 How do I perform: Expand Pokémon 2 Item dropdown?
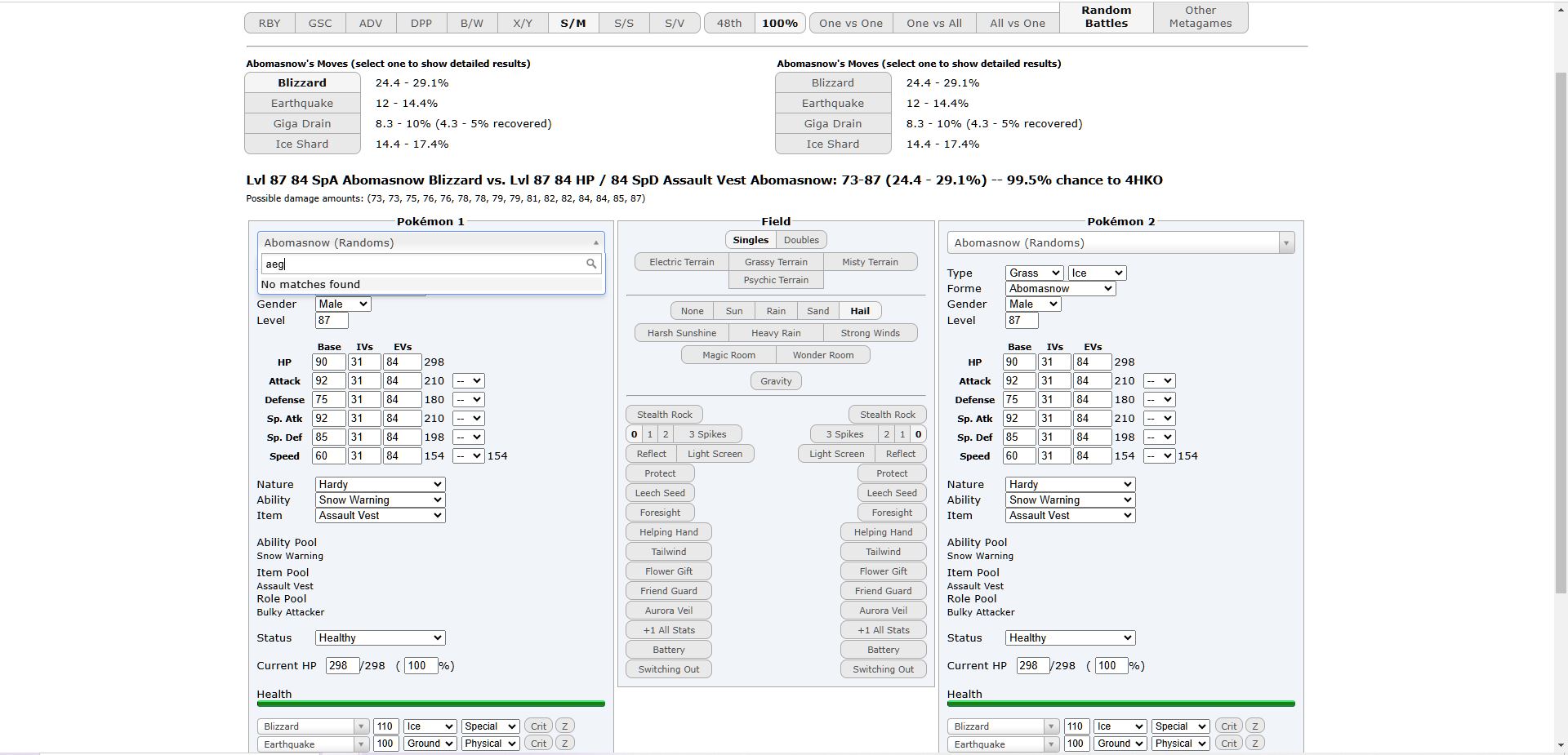[1070, 515]
